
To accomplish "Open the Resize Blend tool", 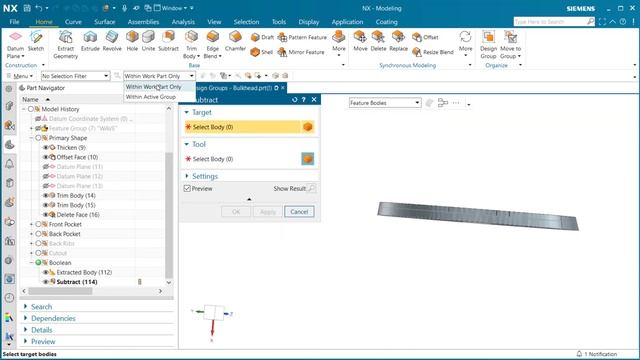I will [433, 52].
